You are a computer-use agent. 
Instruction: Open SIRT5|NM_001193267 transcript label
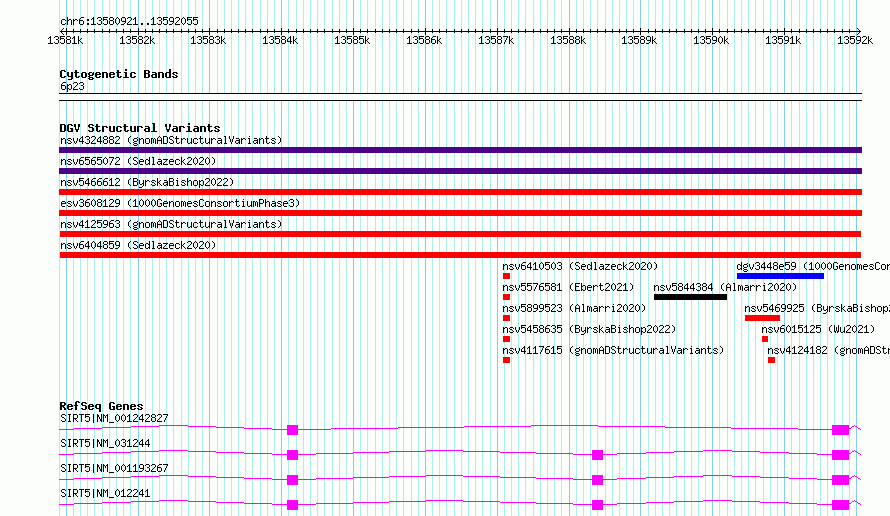click(x=114, y=468)
